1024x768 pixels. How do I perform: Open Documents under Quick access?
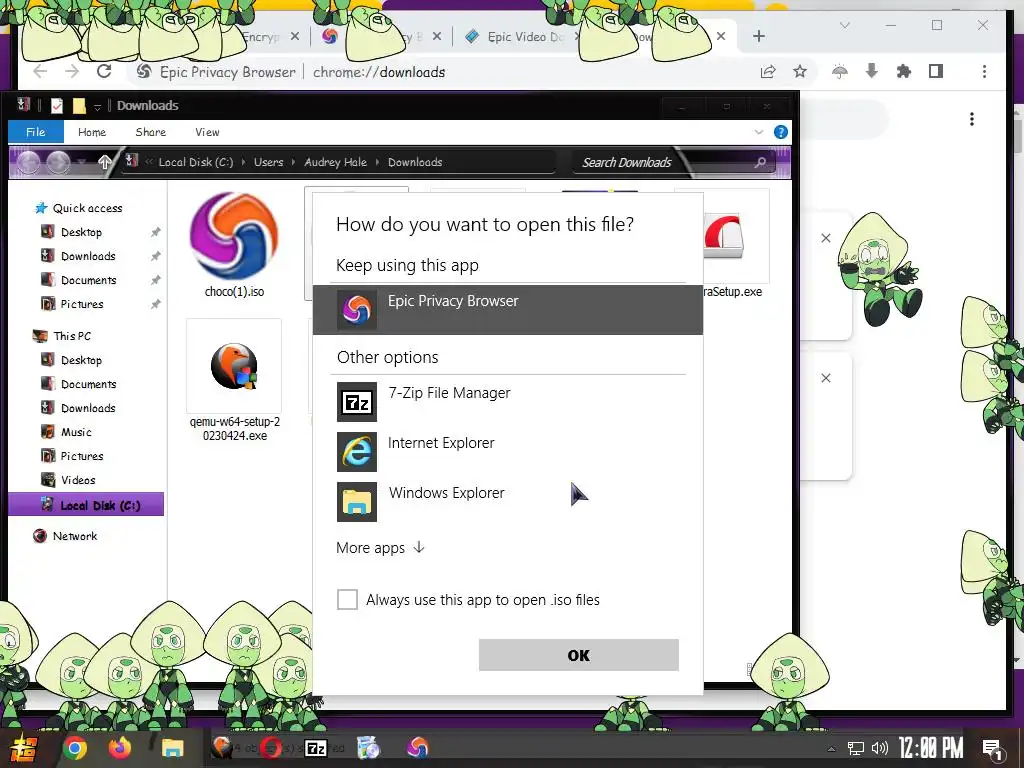click(x=88, y=280)
